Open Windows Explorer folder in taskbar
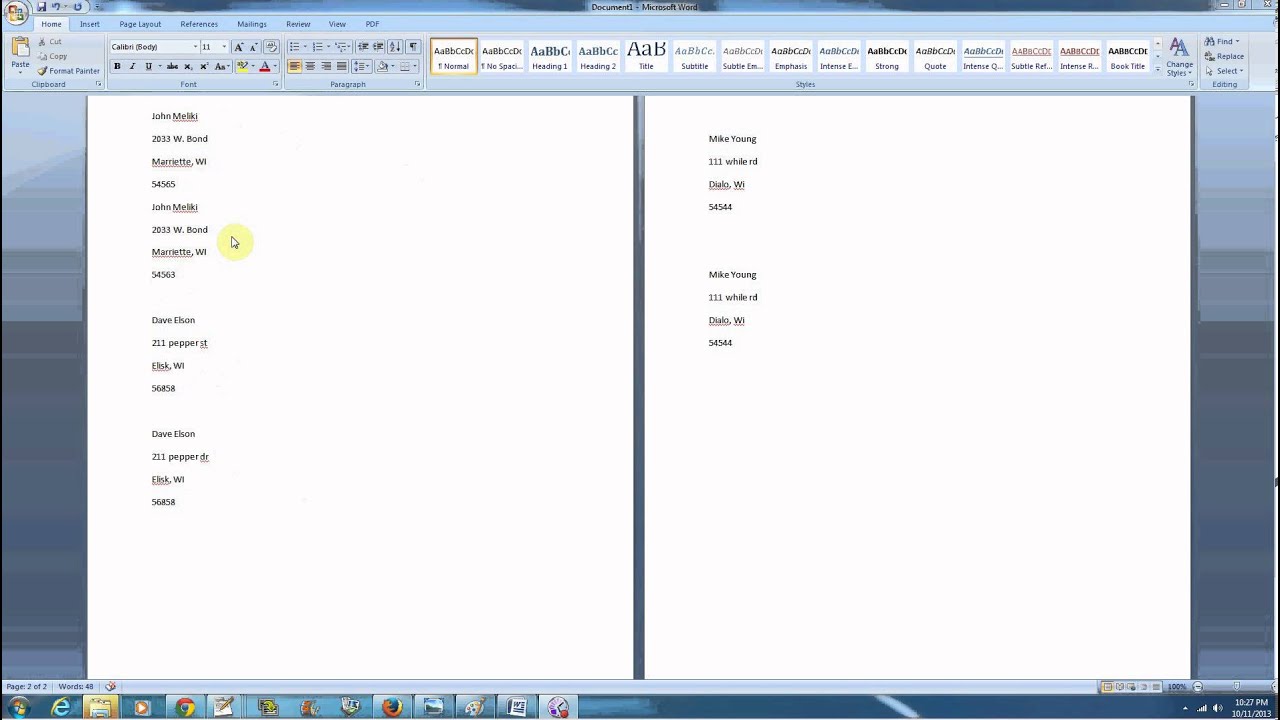Image resolution: width=1280 pixels, height=720 pixels. coord(101,707)
